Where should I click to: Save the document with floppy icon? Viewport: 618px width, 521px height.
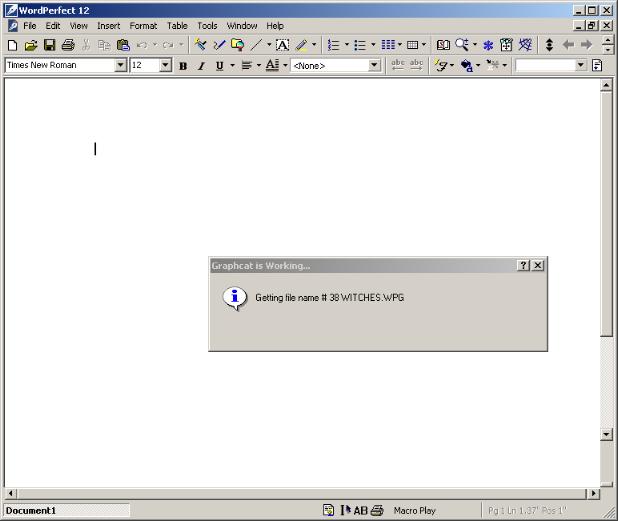49,45
